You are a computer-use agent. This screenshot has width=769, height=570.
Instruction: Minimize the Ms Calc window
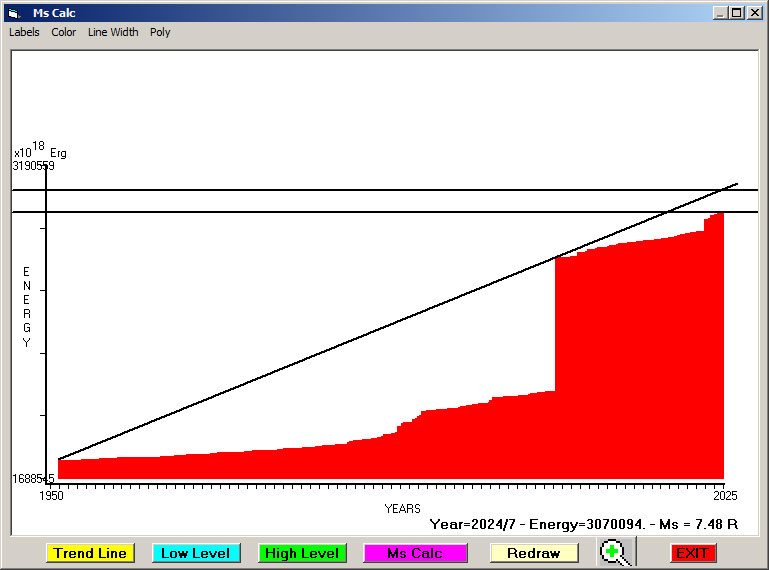(720, 13)
